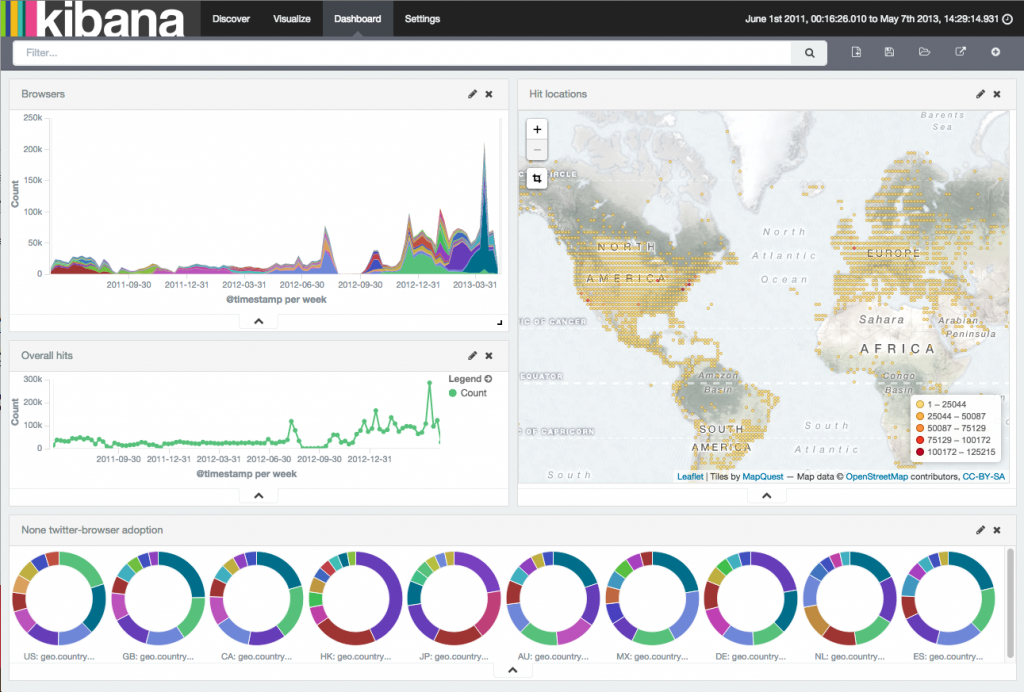Click the ES donut chart
1024x692 pixels.
click(948, 598)
